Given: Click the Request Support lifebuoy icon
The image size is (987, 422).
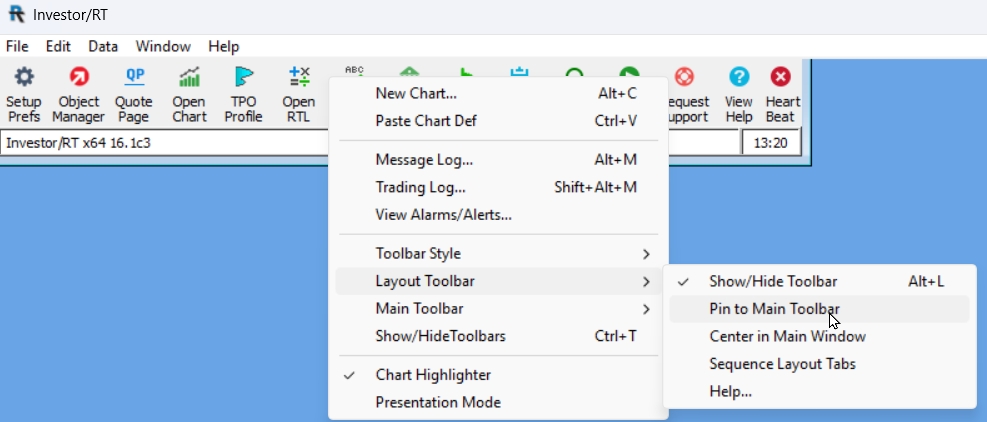Looking at the screenshot, I should coord(684,77).
